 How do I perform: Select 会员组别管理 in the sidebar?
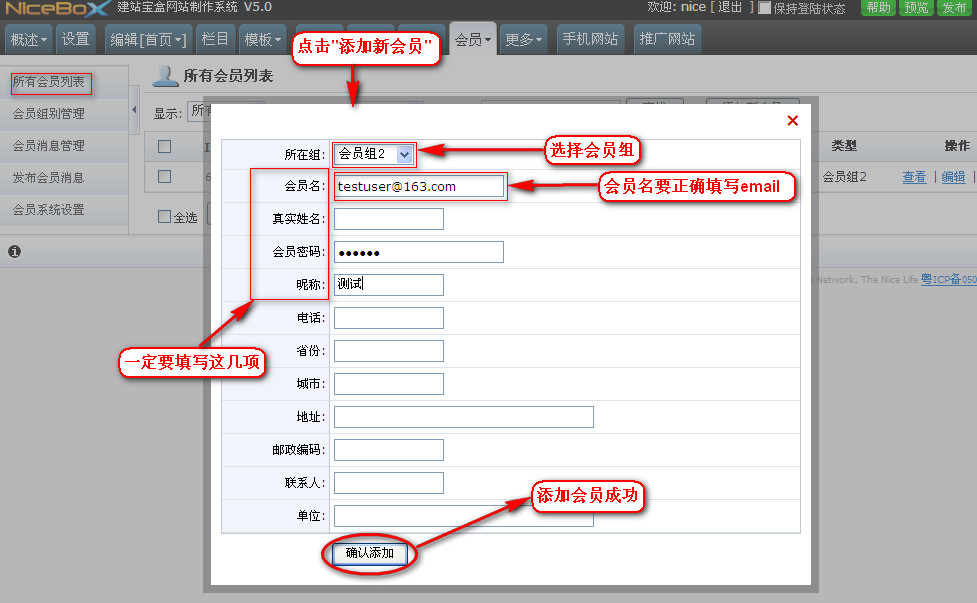pyautogui.click(x=48, y=114)
